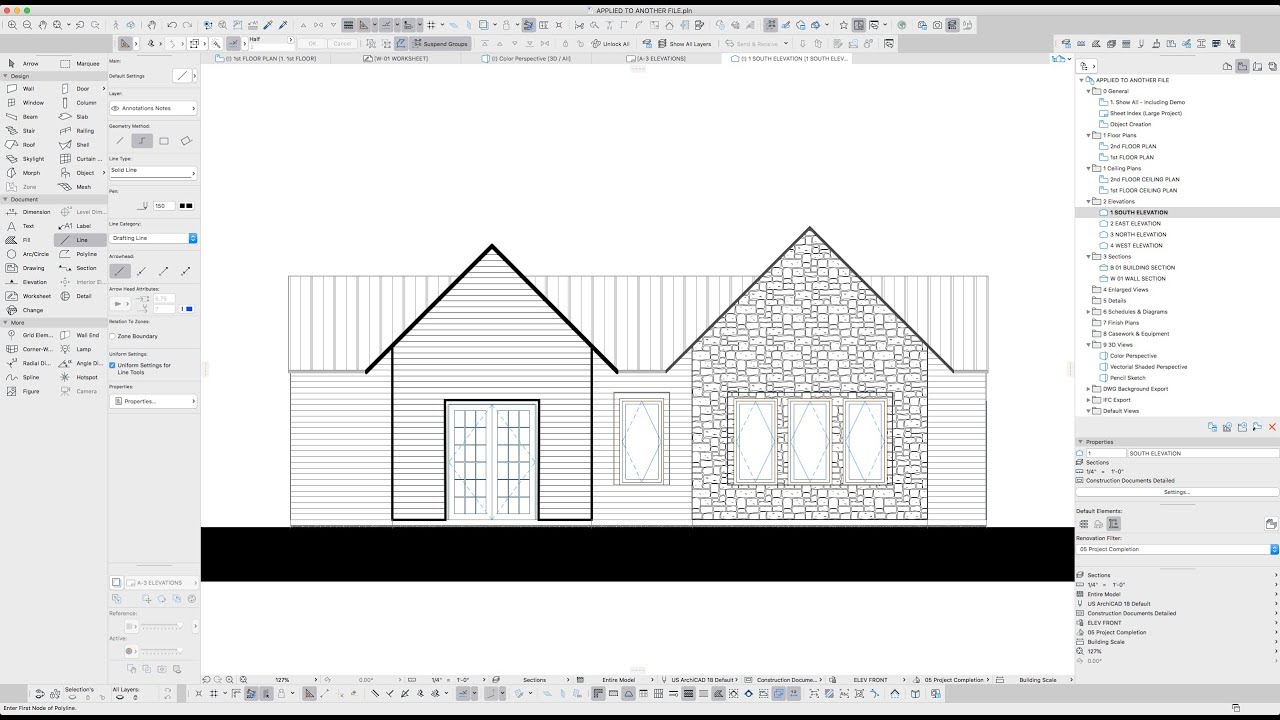Image resolution: width=1280 pixels, height=720 pixels.
Task: Select both-ends arrowhead option
Action: tap(186, 271)
